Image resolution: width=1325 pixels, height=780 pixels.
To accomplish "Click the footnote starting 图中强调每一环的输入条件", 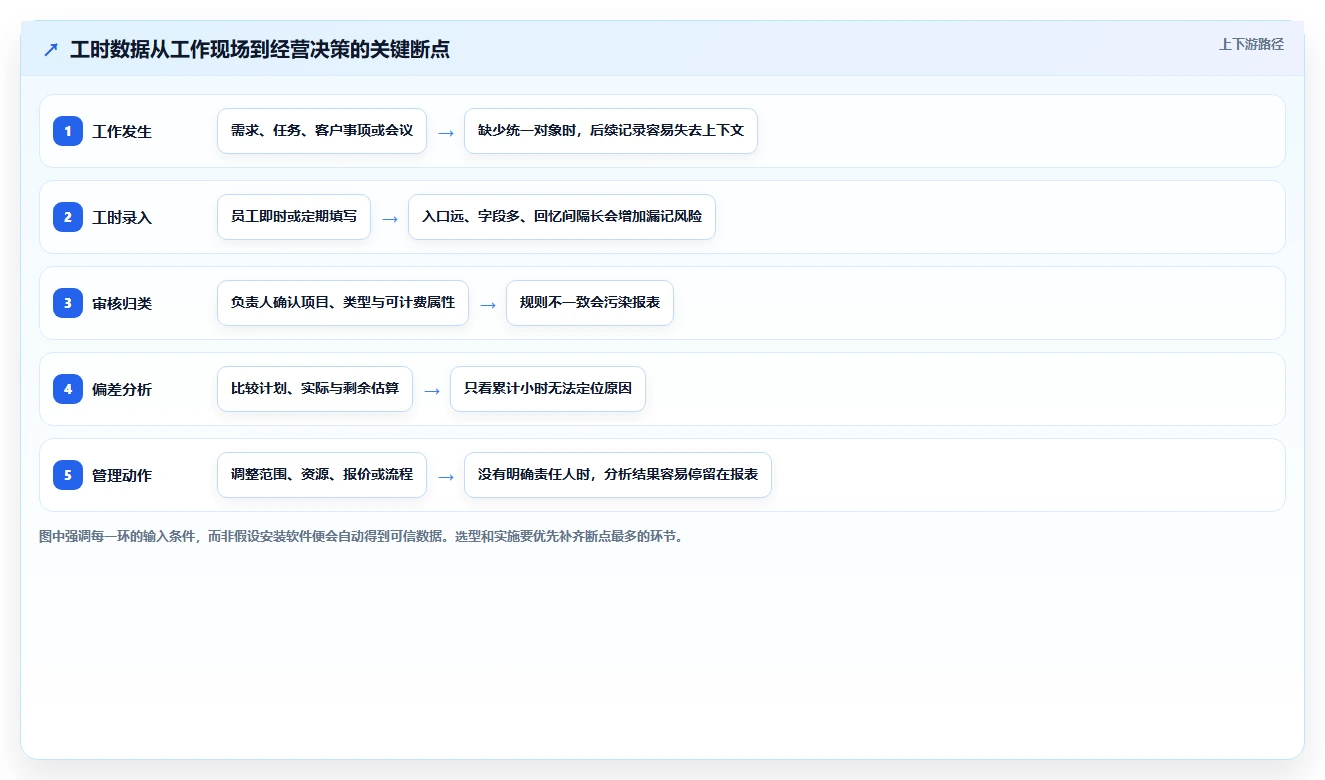I will (361, 536).
